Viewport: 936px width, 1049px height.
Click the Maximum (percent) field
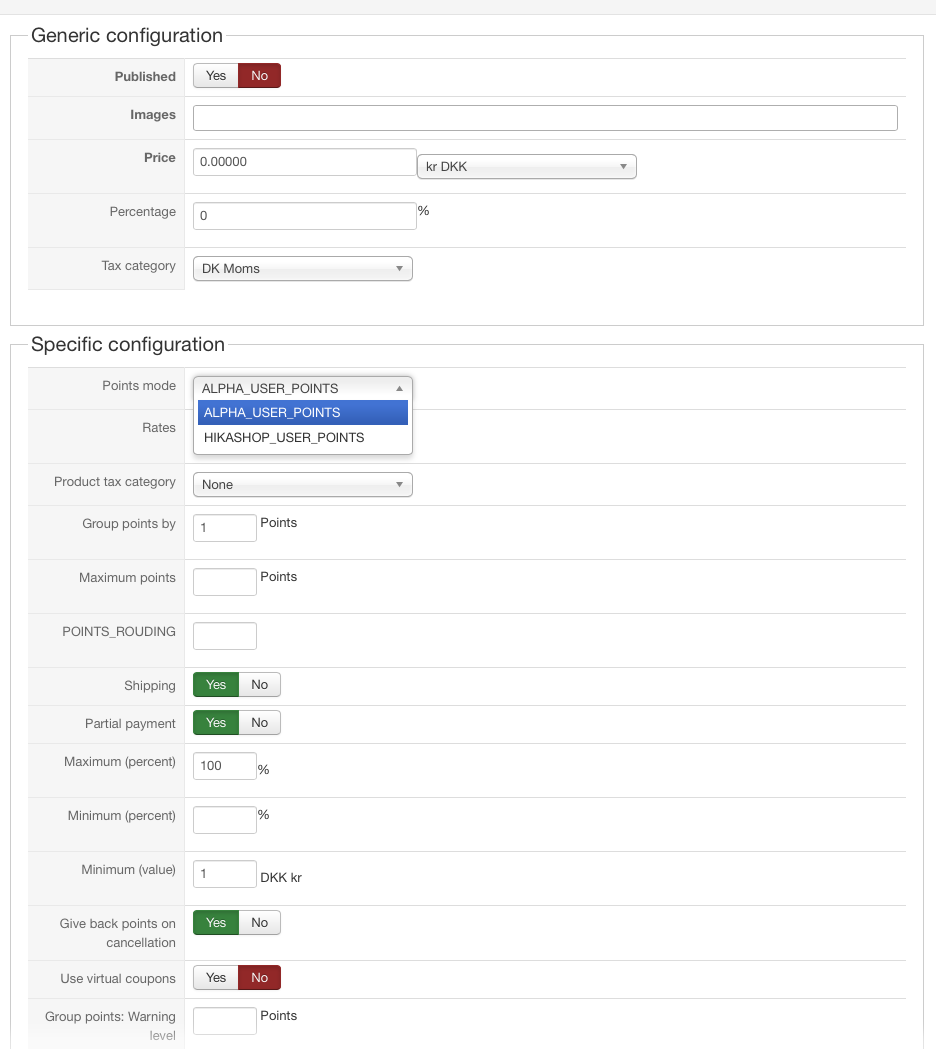click(225, 766)
